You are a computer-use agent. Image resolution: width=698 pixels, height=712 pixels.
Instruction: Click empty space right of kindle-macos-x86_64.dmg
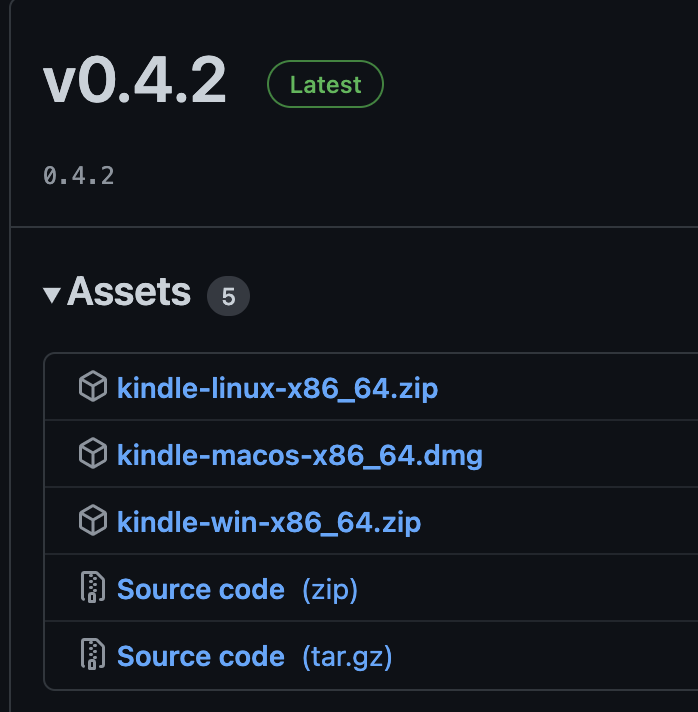[x=590, y=456]
